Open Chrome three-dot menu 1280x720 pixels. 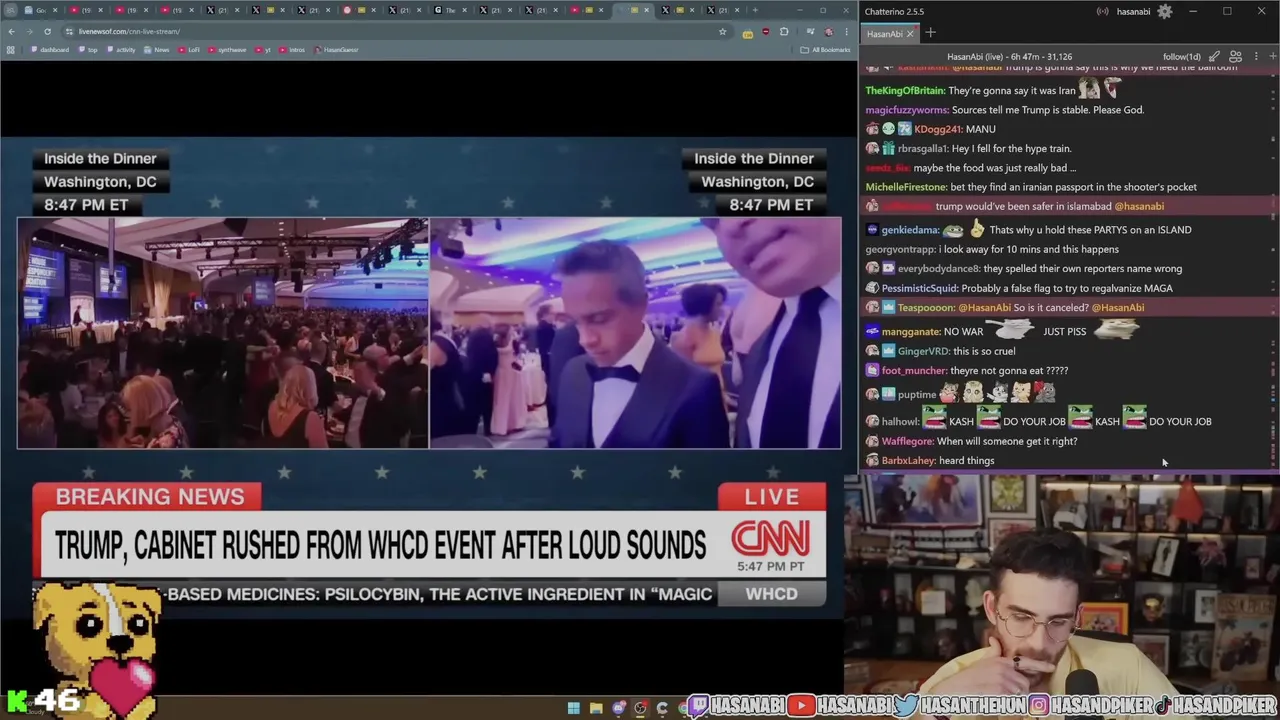point(845,31)
